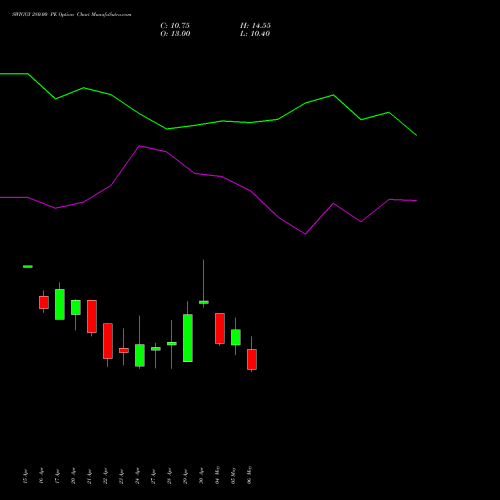Viewport: 500px width, 500px height.
Task: Click the 15 Apr date label
Action: [x=25, y=476]
